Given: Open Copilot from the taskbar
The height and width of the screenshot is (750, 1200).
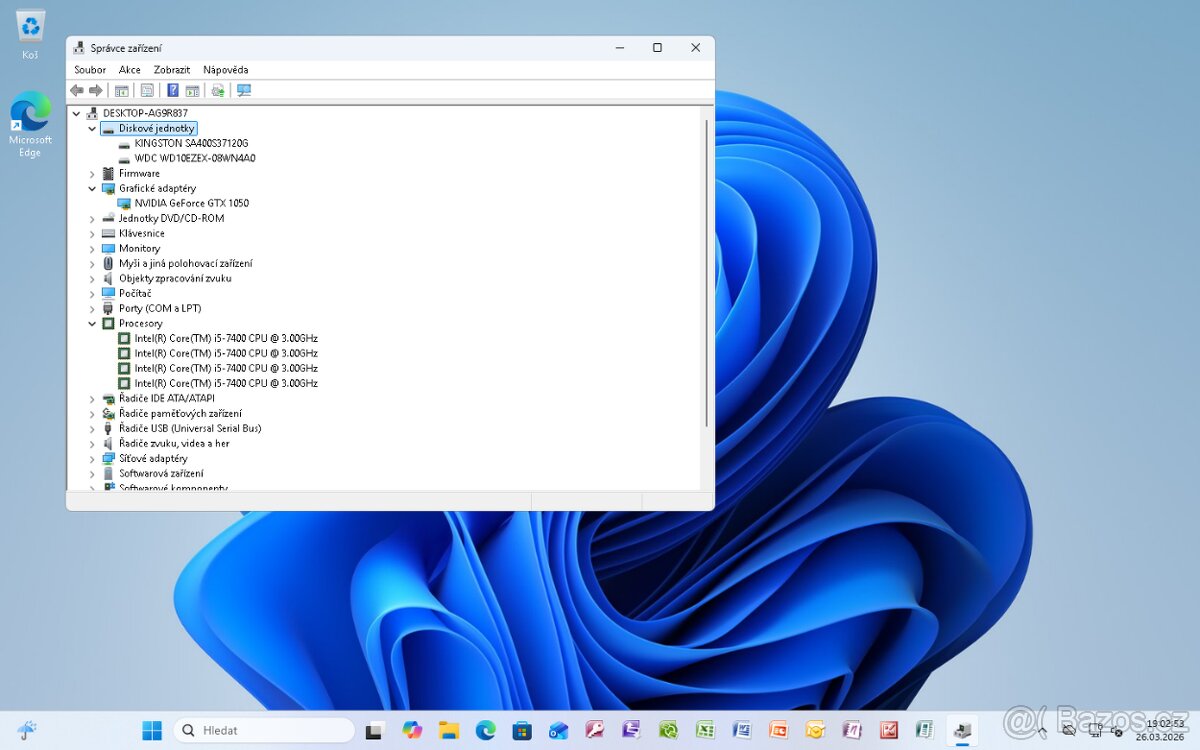Looking at the screenshot, I should pyautogui.click(x=412, y=730).
